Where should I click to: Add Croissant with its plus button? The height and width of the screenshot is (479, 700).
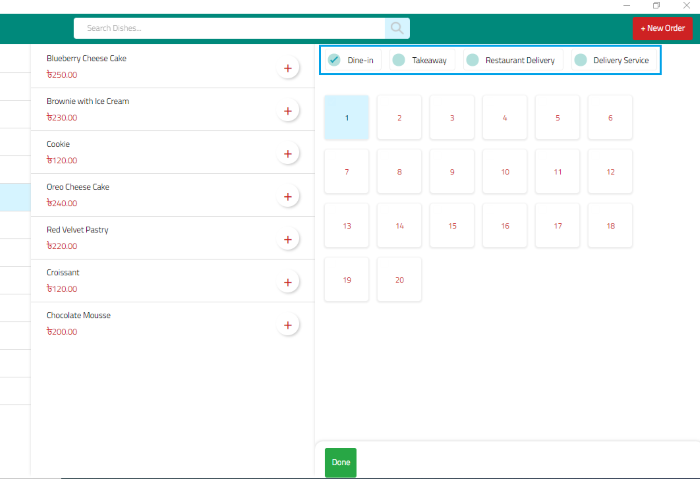pos(288,283)
